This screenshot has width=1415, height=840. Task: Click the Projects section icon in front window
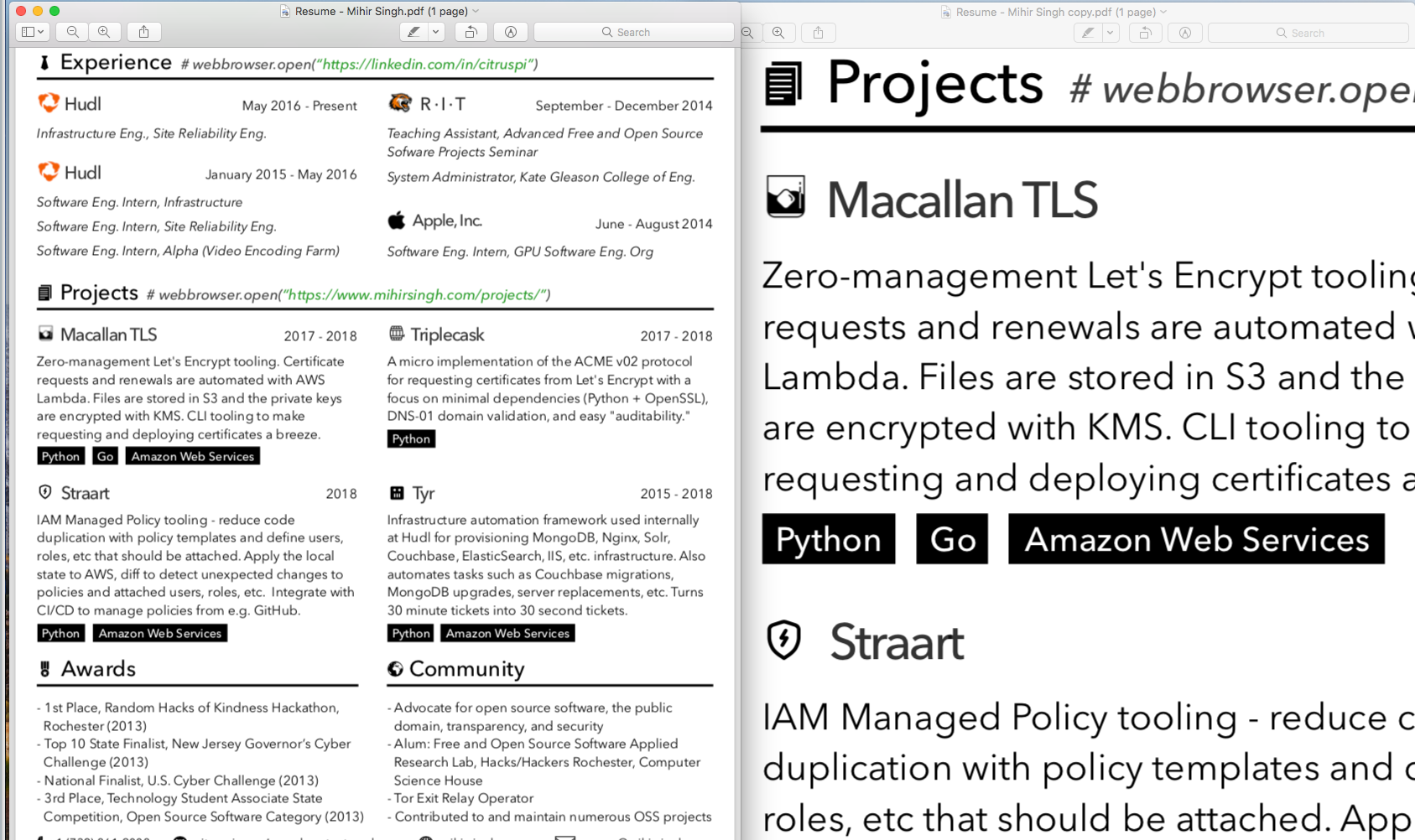[x=44, y=293]
